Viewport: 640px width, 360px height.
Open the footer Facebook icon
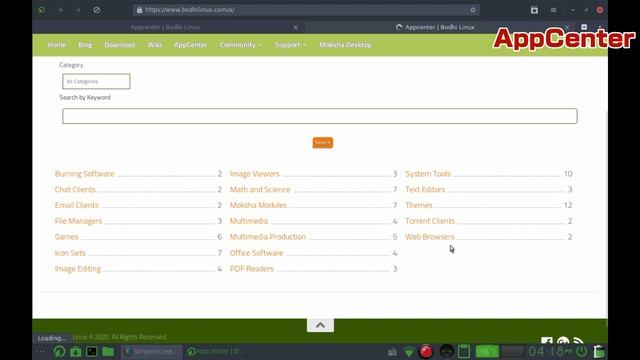[x=547, y=341]
